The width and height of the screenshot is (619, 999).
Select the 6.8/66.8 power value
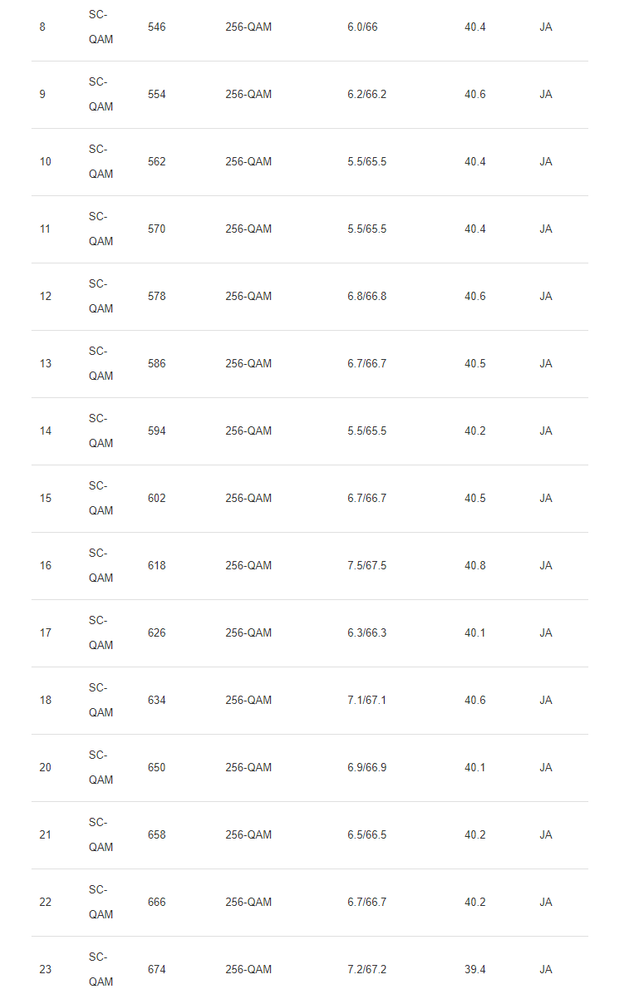point(366,296)
